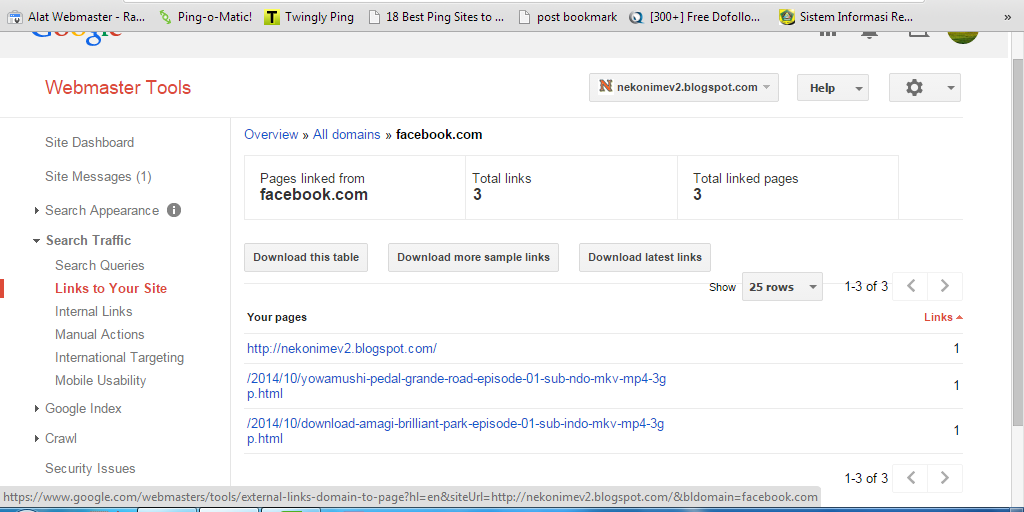Open the nekonimev2.blogspot.com site selector dropdown
This screenshot has height=512, width=1024.
[x=684, y=88]
